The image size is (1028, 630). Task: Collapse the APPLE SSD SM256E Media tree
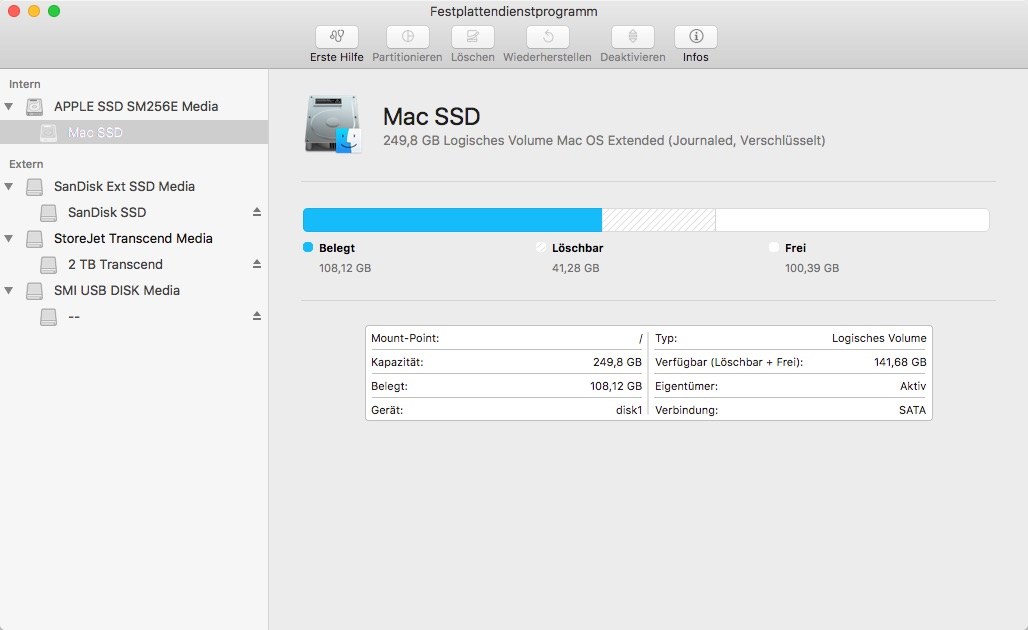coord(9,106)
